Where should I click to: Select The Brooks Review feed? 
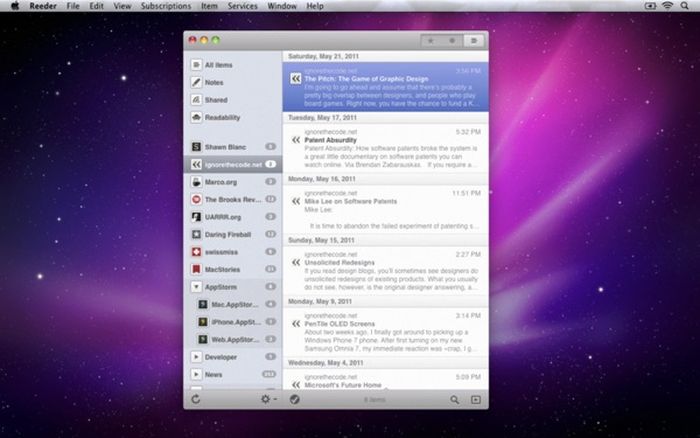tap(233, 199)
